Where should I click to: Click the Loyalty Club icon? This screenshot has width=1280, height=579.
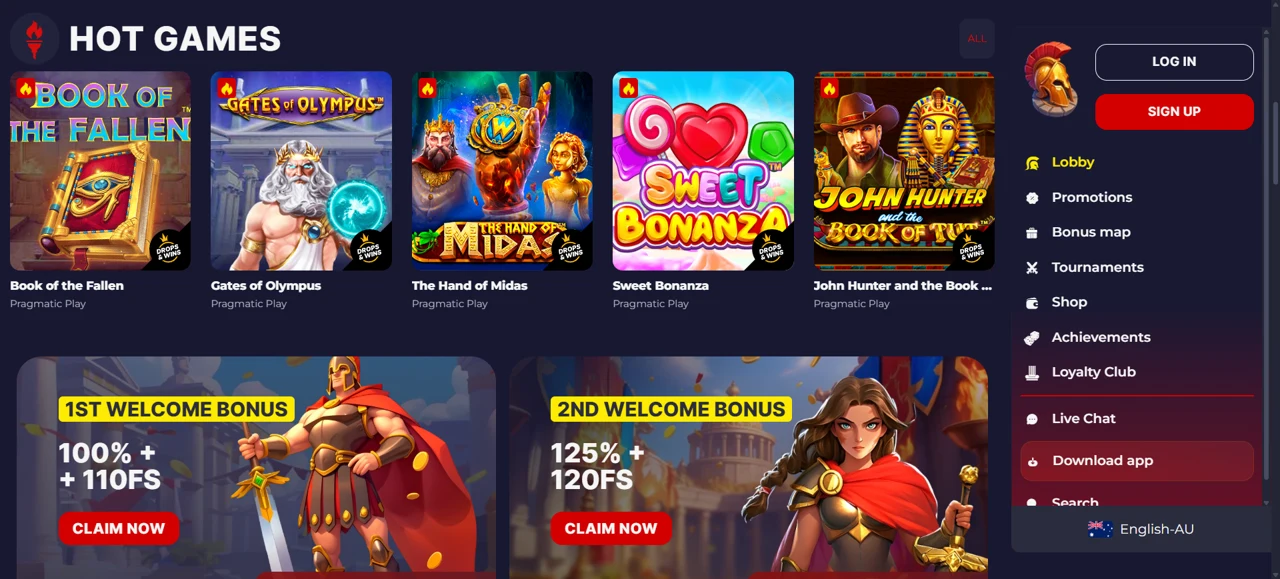coord(1032,373)
